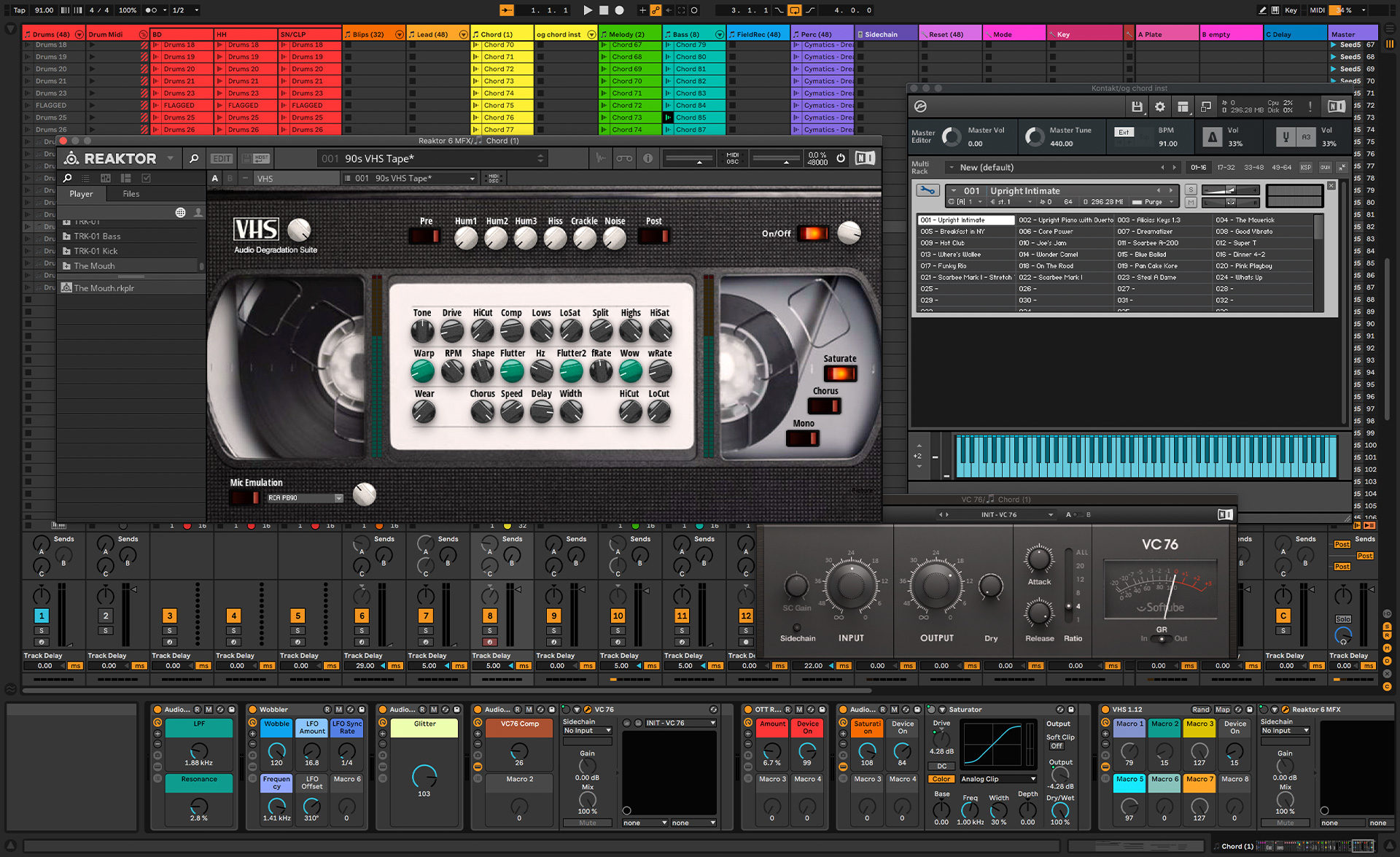Engage the Saturate switch on the VHS cassette

pos(841,373)
